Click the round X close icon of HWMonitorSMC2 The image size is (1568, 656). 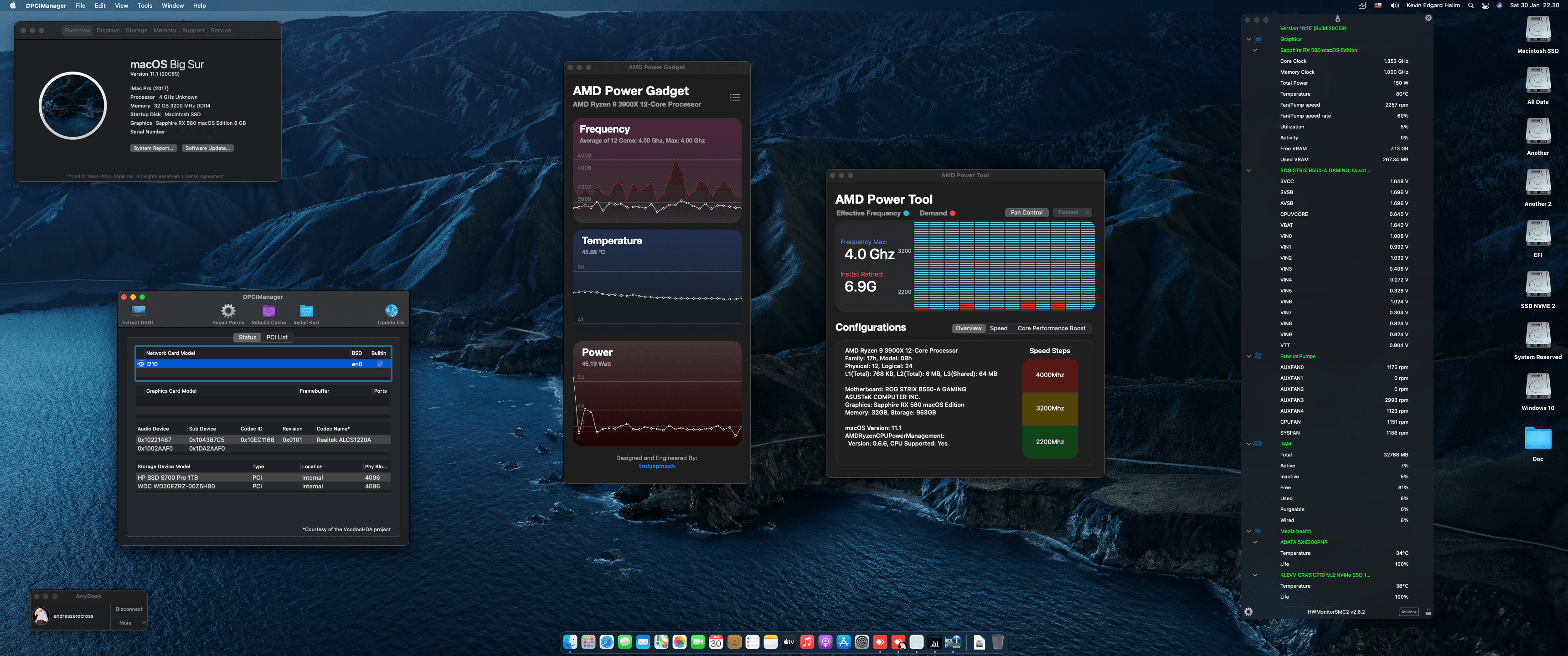pyautogui.click(x=1428, y=18)
